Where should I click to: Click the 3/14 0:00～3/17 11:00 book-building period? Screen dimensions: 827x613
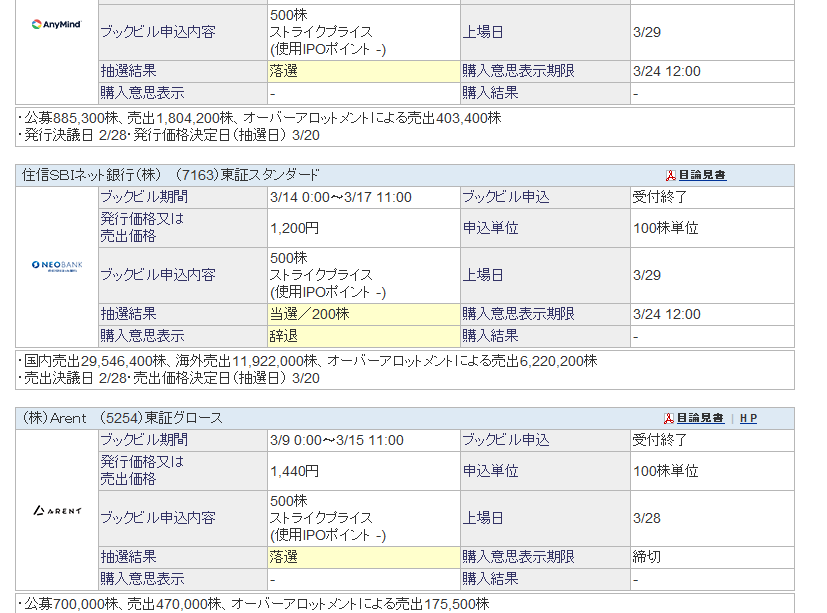[341, 197]
